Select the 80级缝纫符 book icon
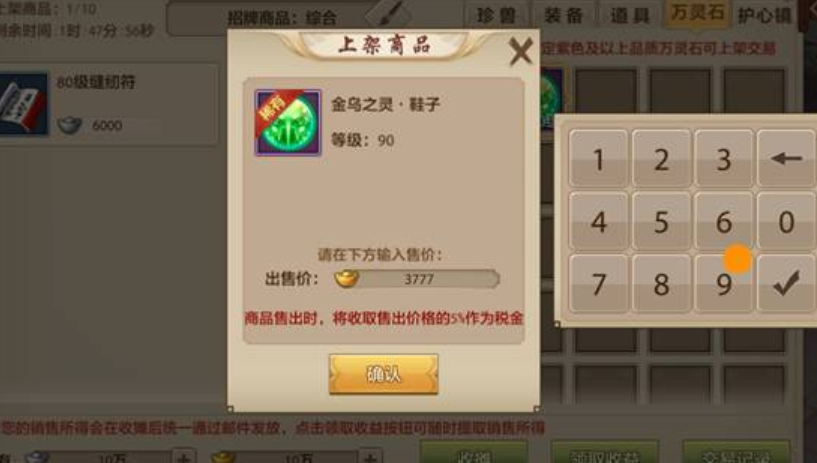The width and height of the screenshot is (817, 463). [23, 104]
